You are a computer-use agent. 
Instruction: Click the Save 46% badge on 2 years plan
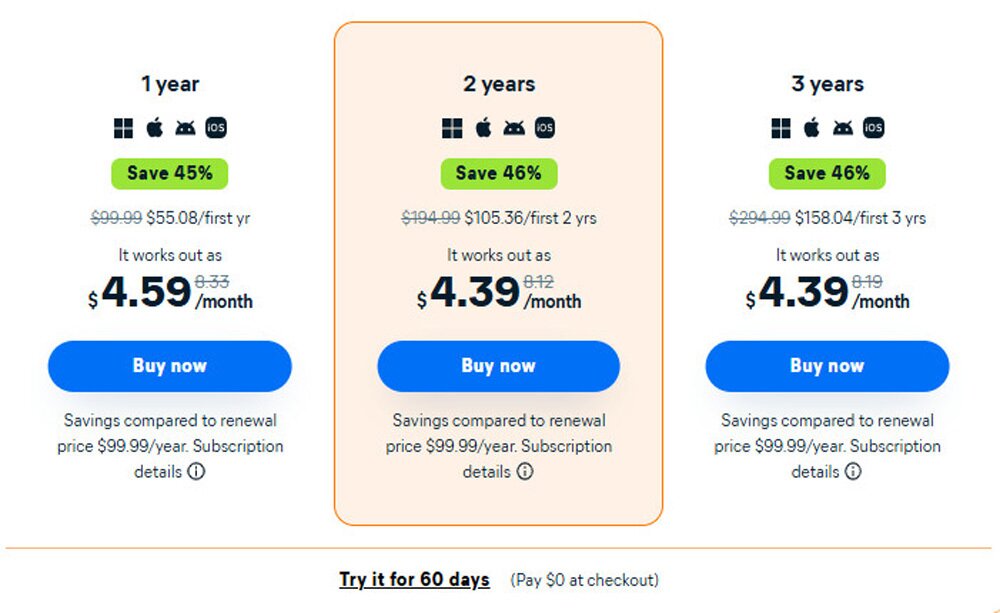(499, 174)
